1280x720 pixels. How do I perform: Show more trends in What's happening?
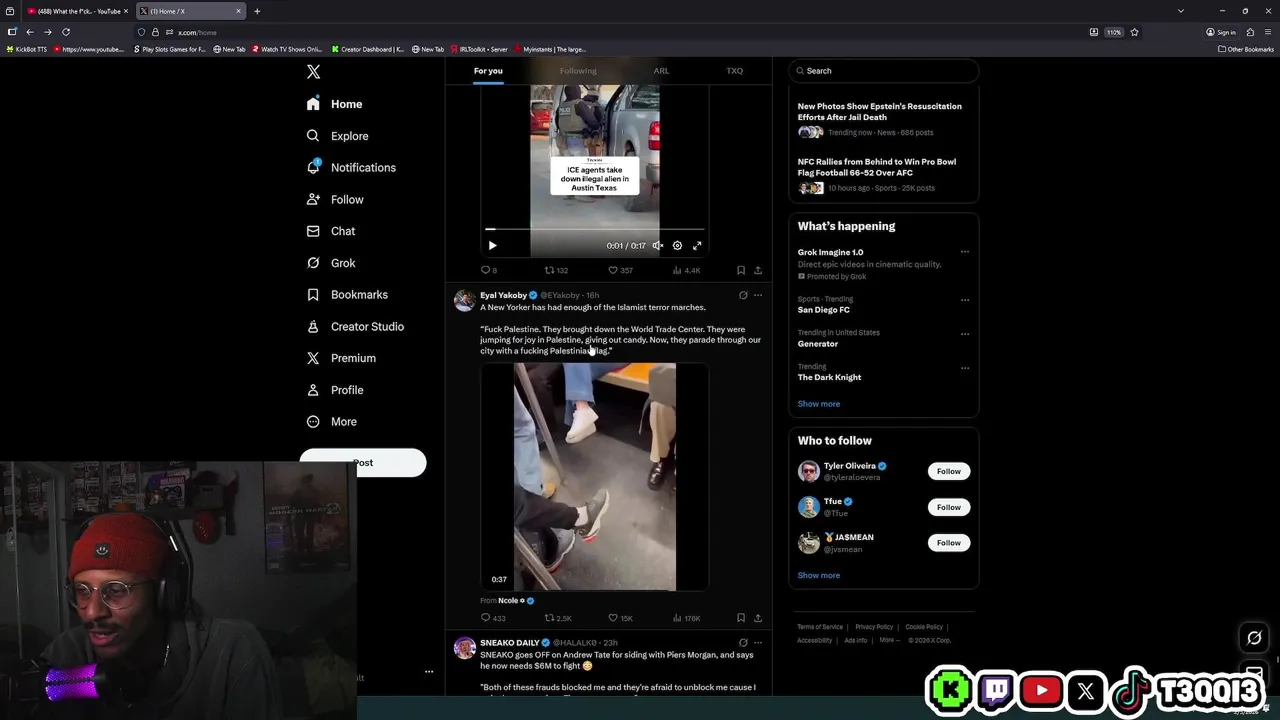819,404
